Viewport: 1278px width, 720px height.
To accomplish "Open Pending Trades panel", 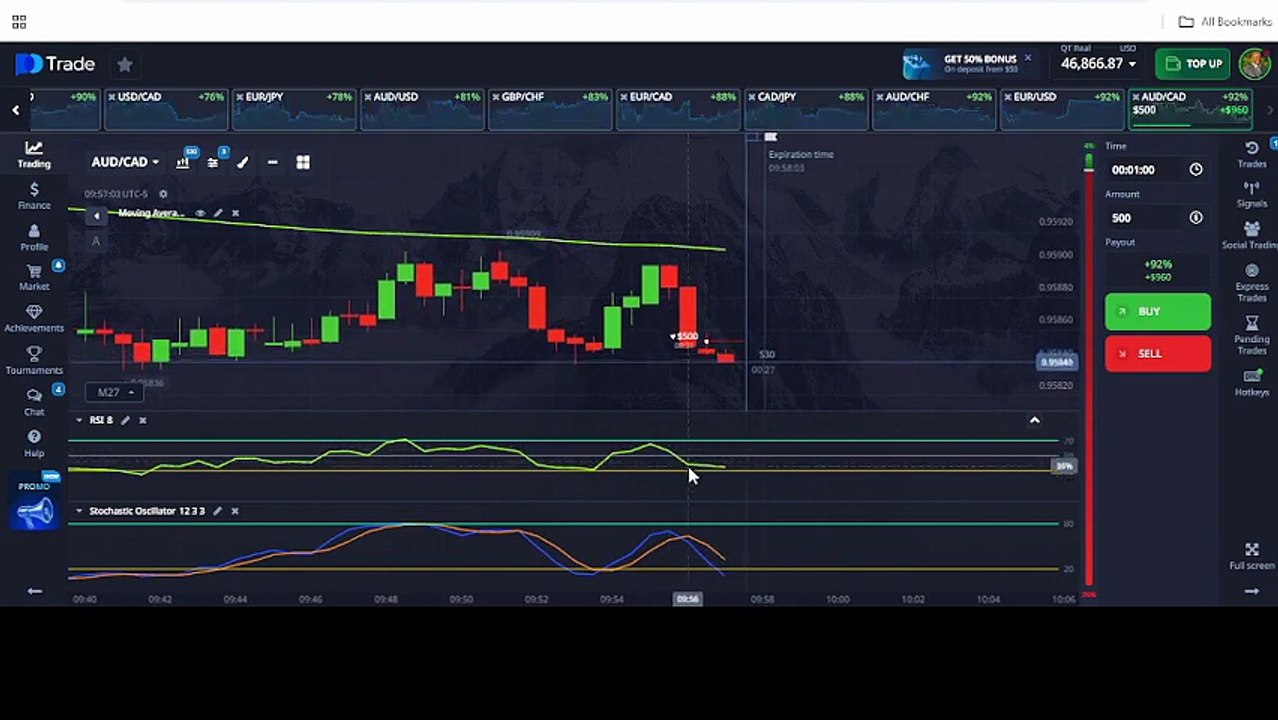I will (1251, 335).
